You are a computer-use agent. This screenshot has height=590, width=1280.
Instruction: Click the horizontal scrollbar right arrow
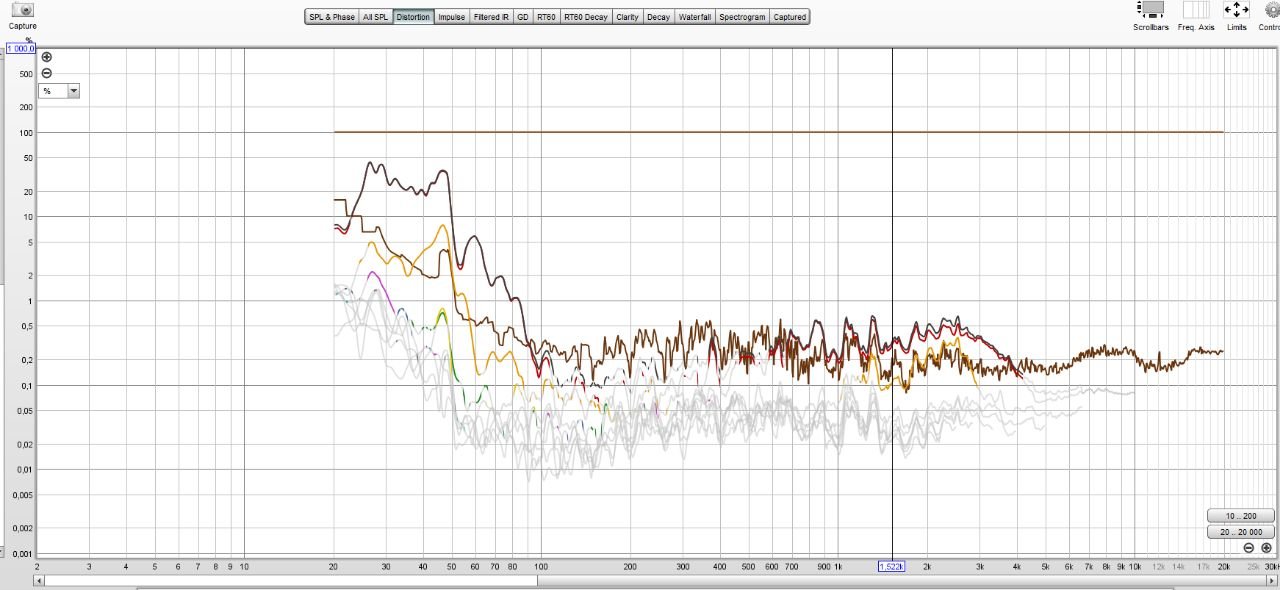[x=1273, y=580]
